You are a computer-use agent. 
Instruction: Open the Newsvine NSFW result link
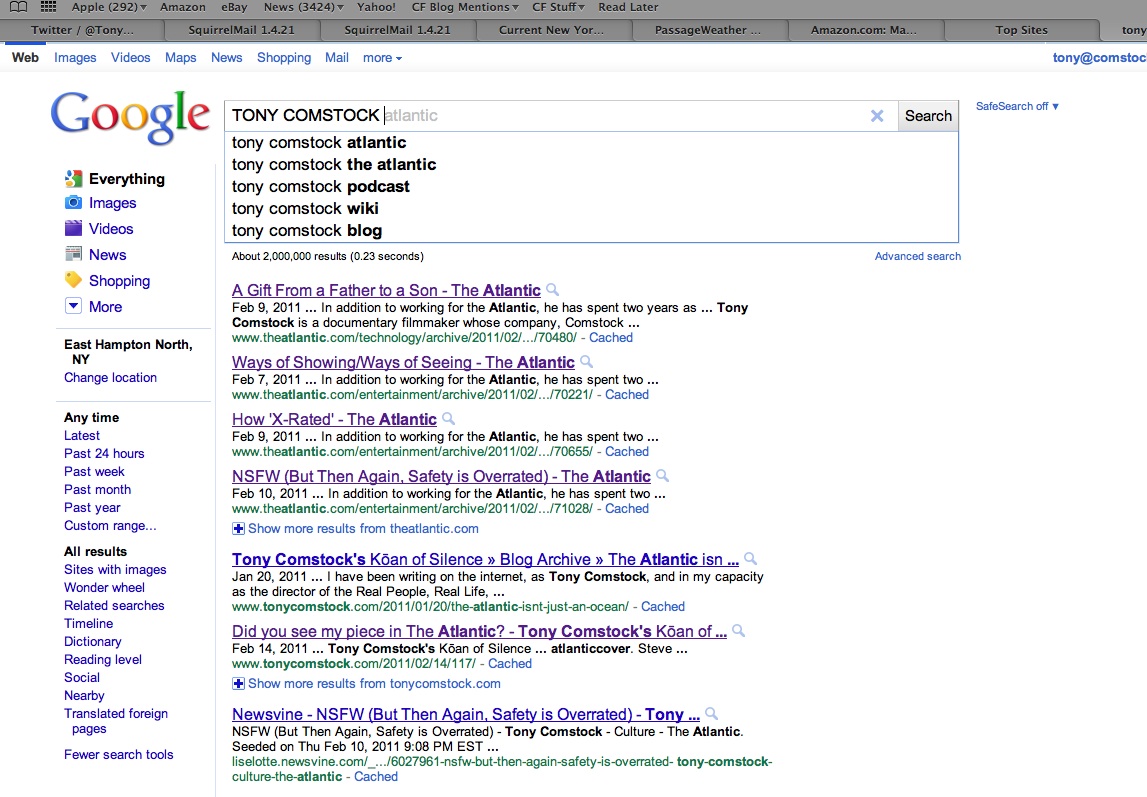(466, 714)
